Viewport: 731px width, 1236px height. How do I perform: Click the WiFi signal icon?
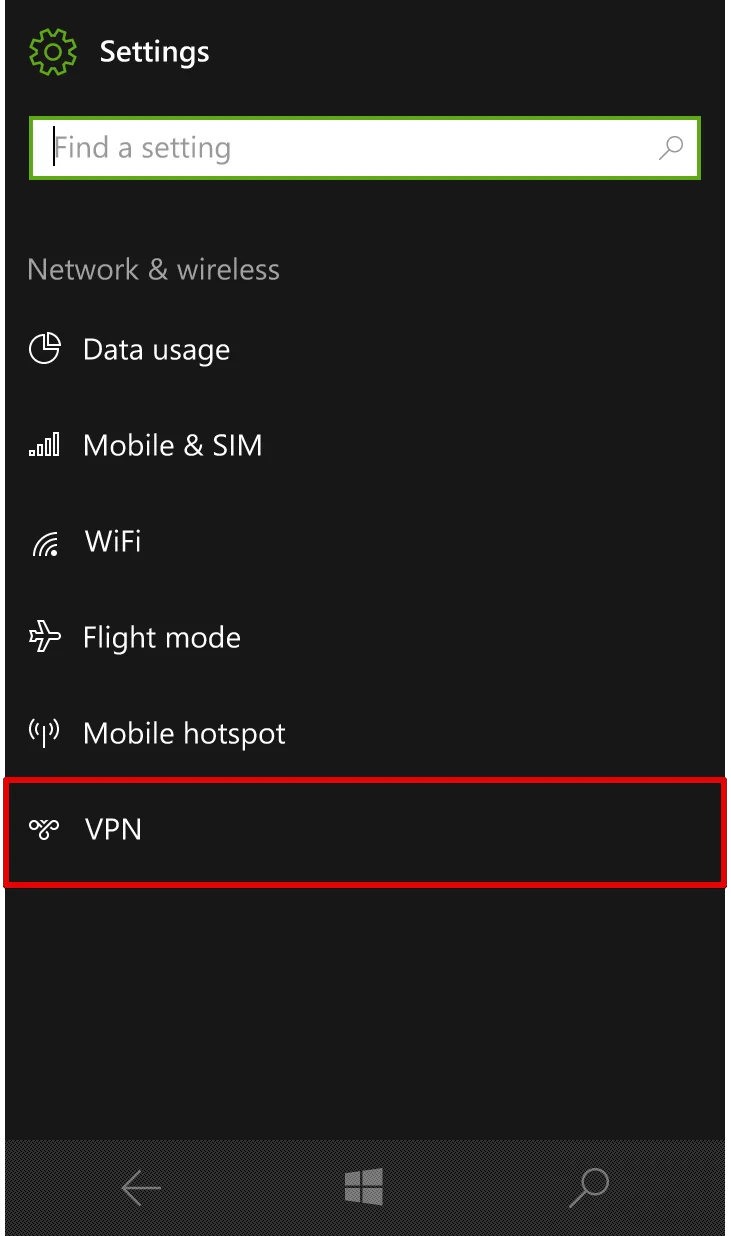pos(45,542)
